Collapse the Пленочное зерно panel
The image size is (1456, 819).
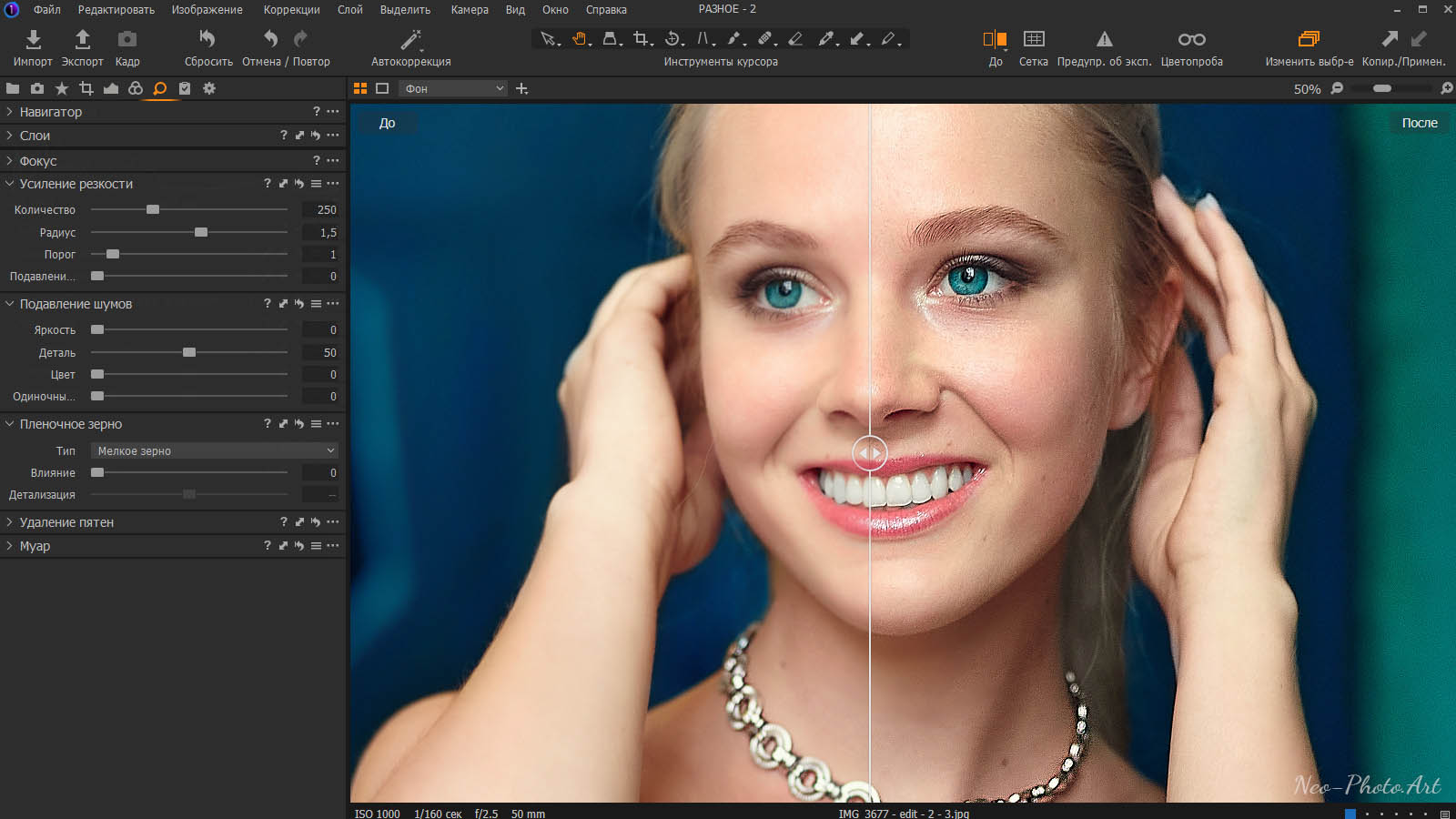pos(10,424)
